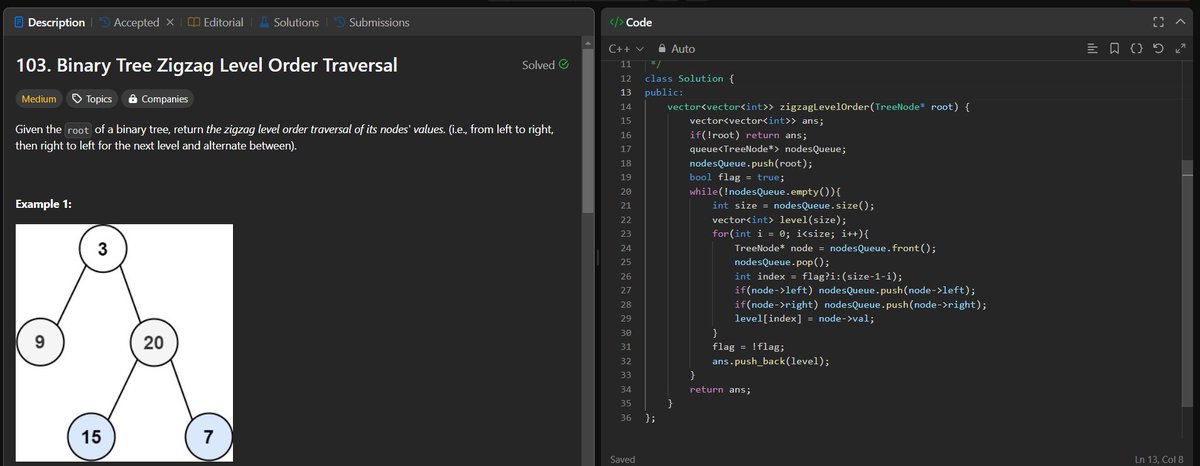Open the C++ language dropdown
The image size is (1200, 466).
click(626, 48)
